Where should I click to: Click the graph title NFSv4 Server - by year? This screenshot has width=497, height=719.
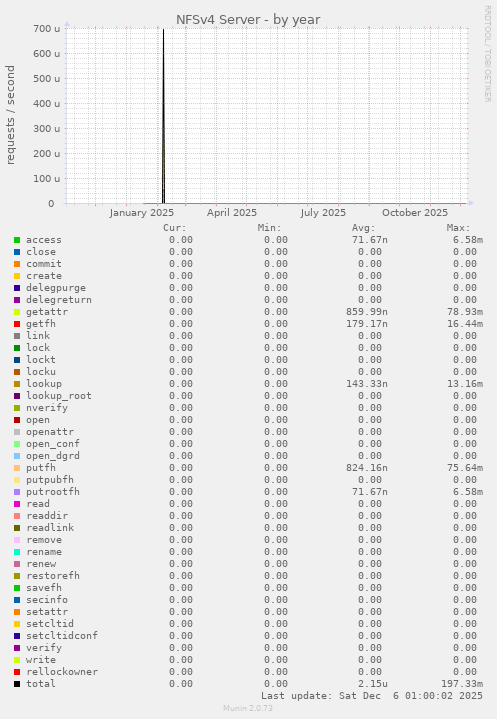[x=248, y=20]
